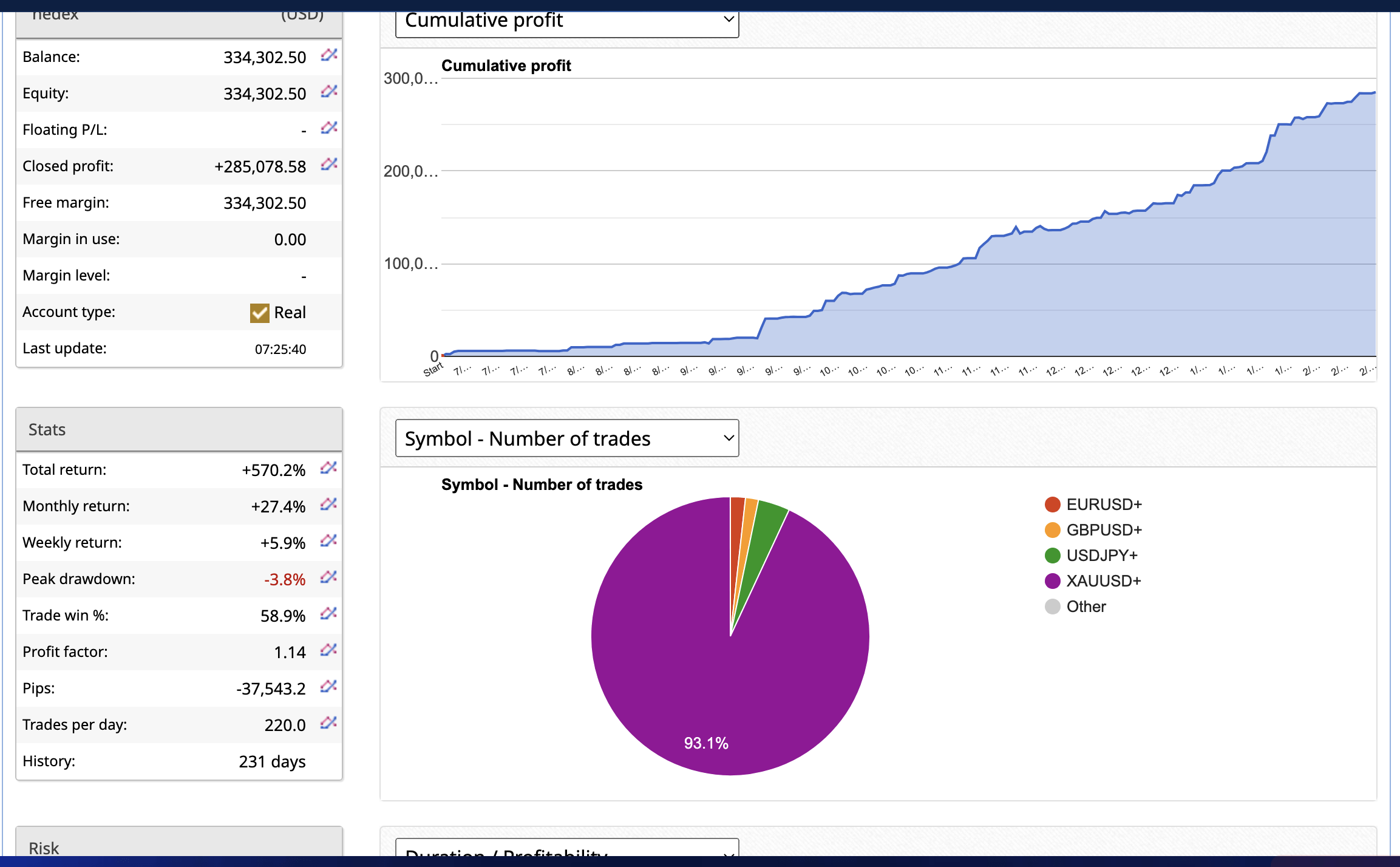Click Closed profit chart icon
This screenshot has width=1400, height=867.
click(328, 165)
